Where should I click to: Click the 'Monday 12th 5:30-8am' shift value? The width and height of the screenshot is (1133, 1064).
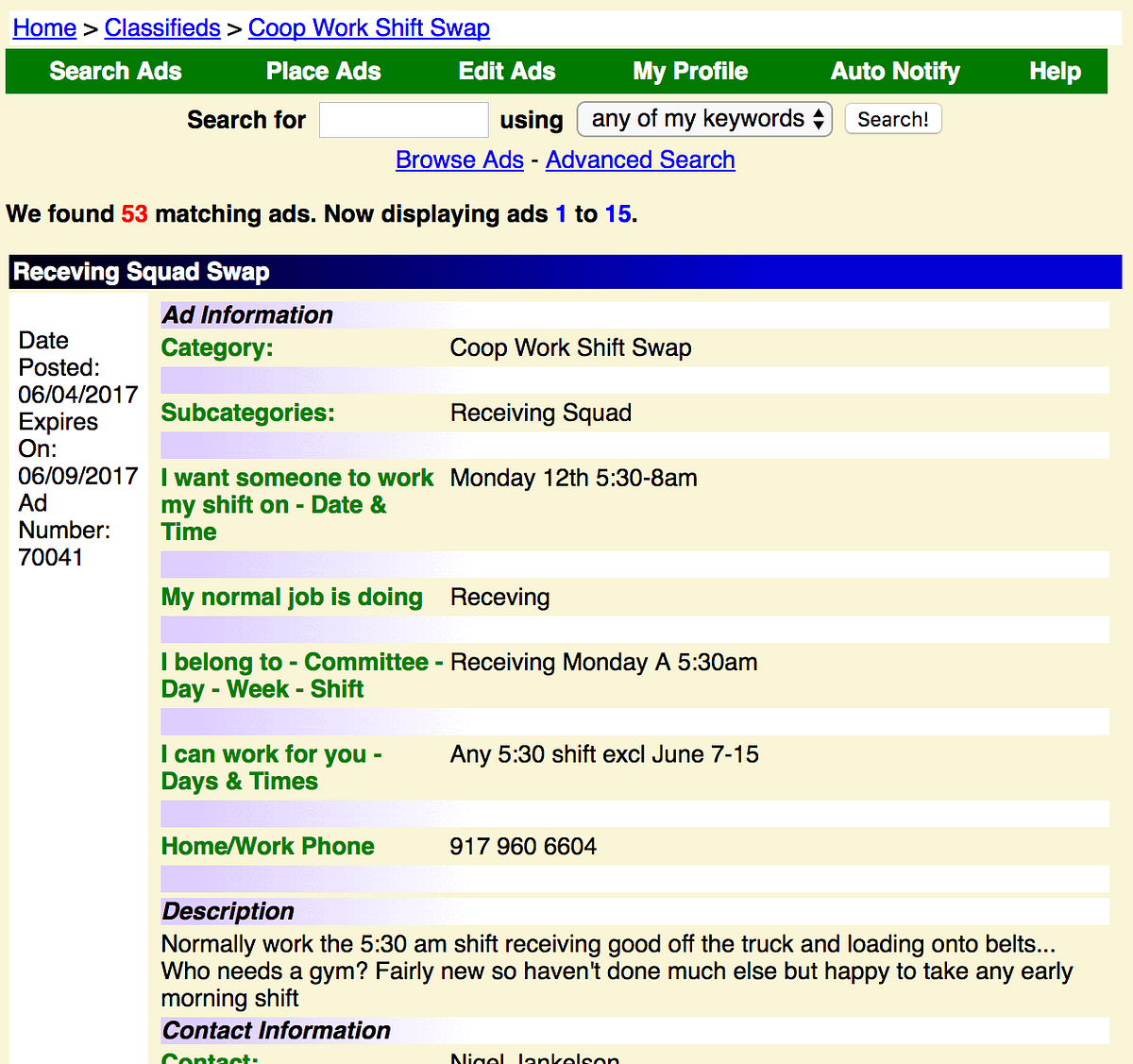[574, 478]
